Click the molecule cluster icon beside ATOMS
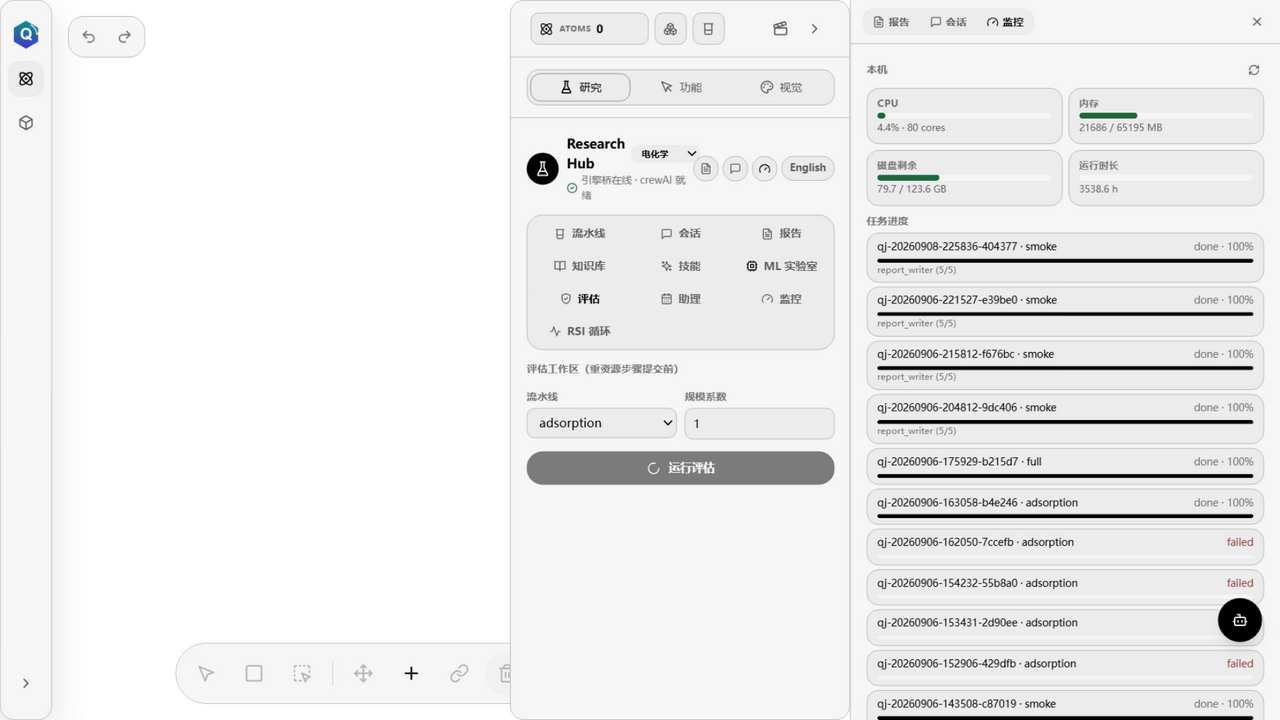This screenshot has height=720, width=1280. 670,29
